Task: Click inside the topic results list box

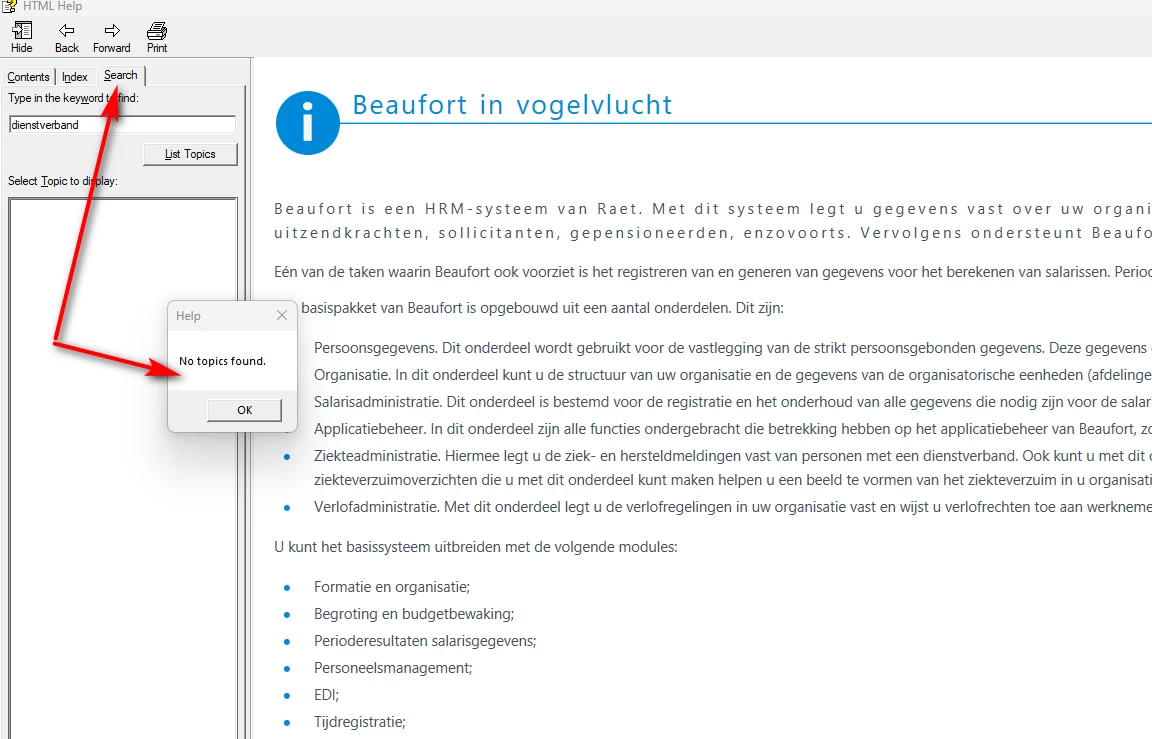Action: (123, 468)
